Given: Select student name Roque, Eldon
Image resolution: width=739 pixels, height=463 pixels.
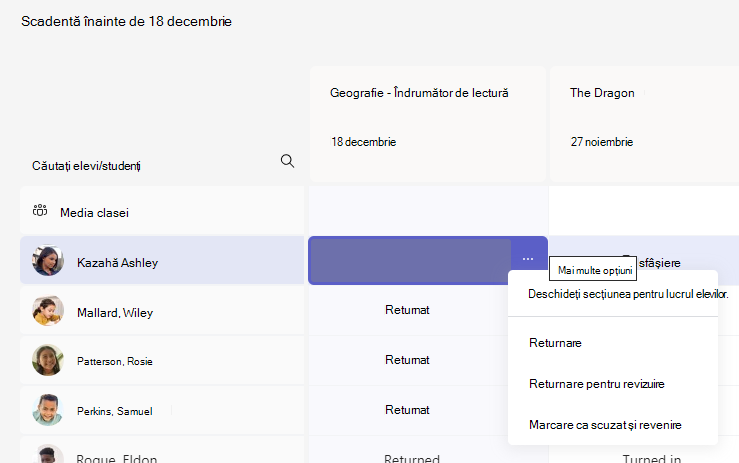Looking at the screenshot, I should point(117,458).
